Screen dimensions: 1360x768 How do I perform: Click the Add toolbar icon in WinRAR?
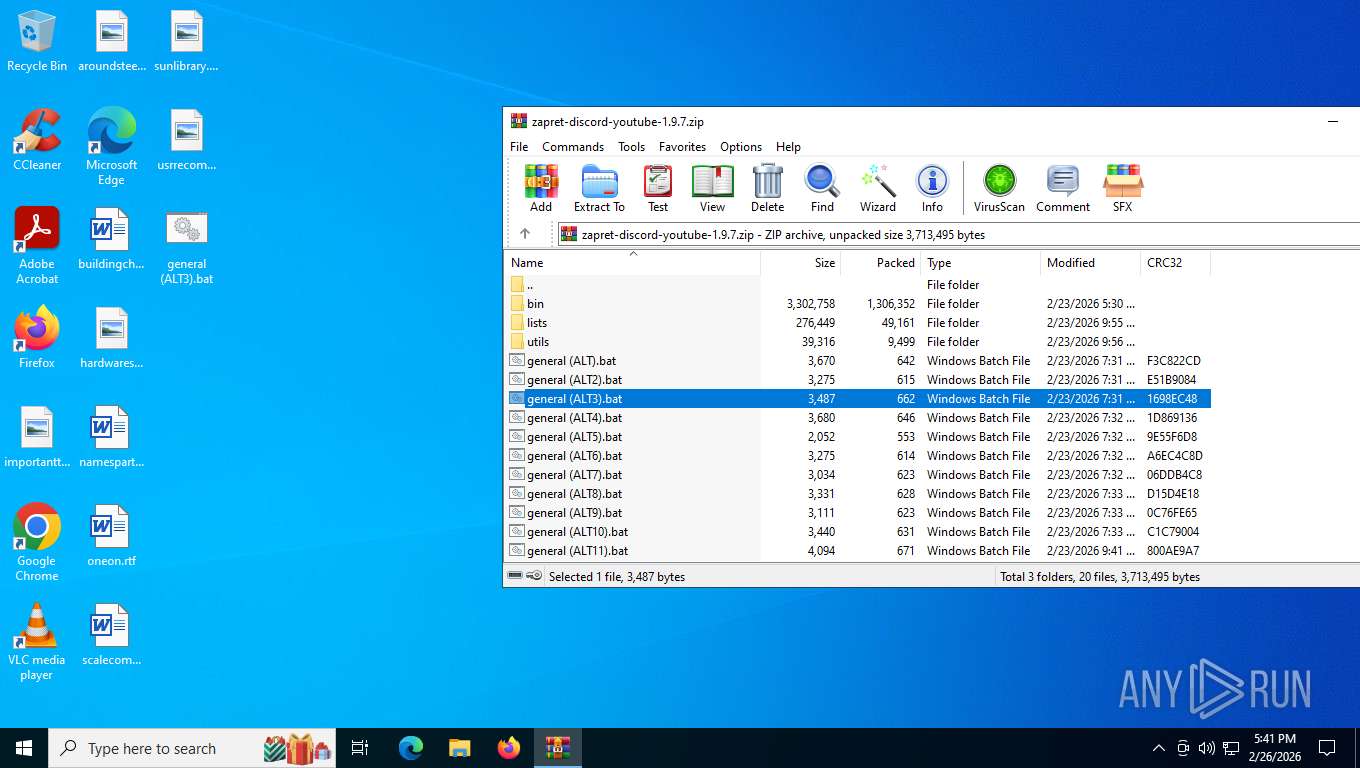[x=541, y=188]
